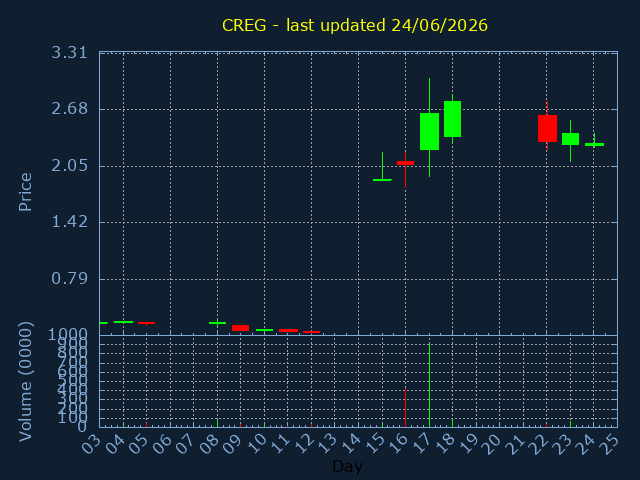Click day label 05 on x-axis

[x=138, y=444]
